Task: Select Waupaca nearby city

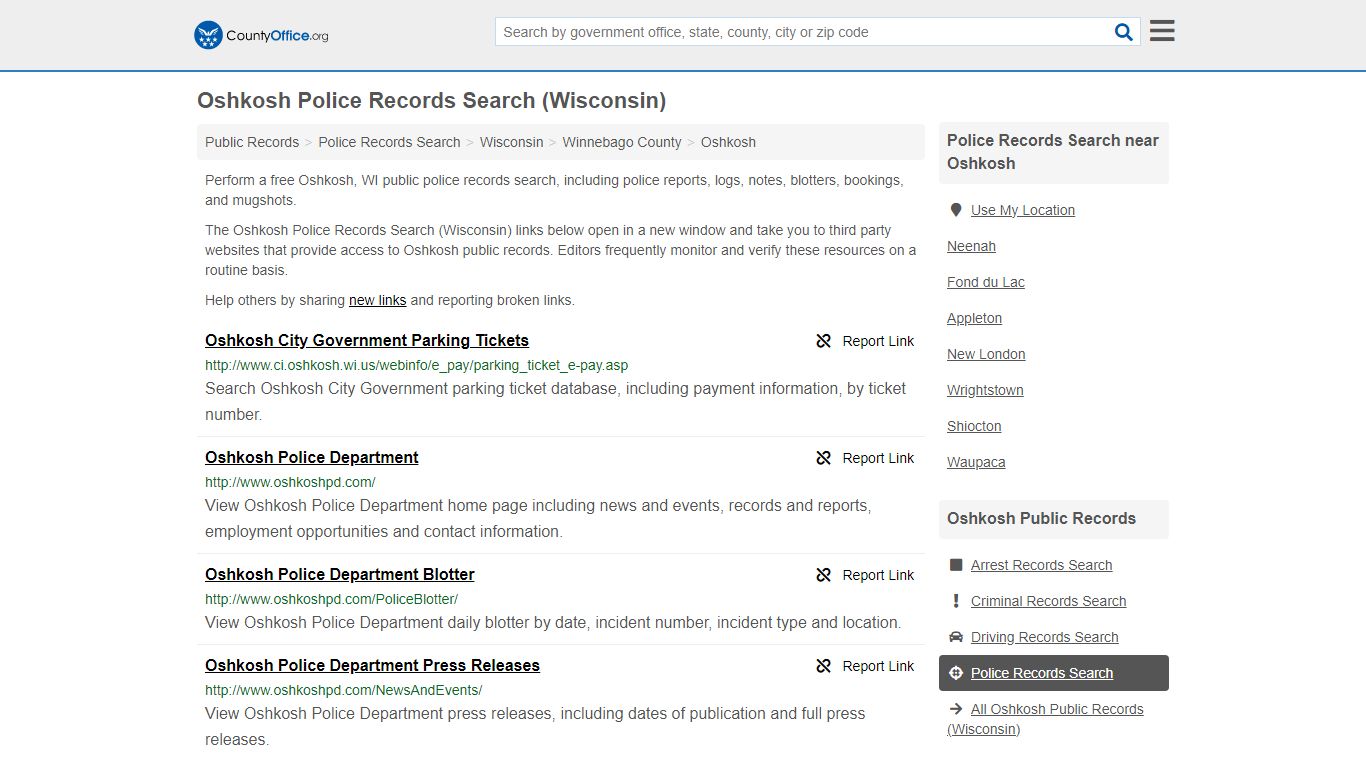Action: coord(976,462)
